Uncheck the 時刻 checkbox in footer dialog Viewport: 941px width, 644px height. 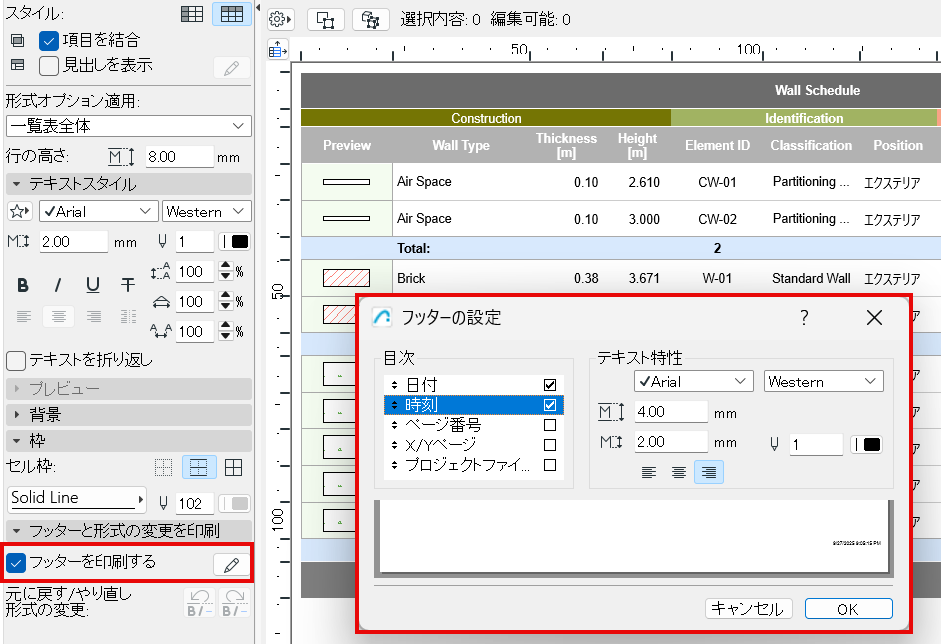click(x=550, y=405)
